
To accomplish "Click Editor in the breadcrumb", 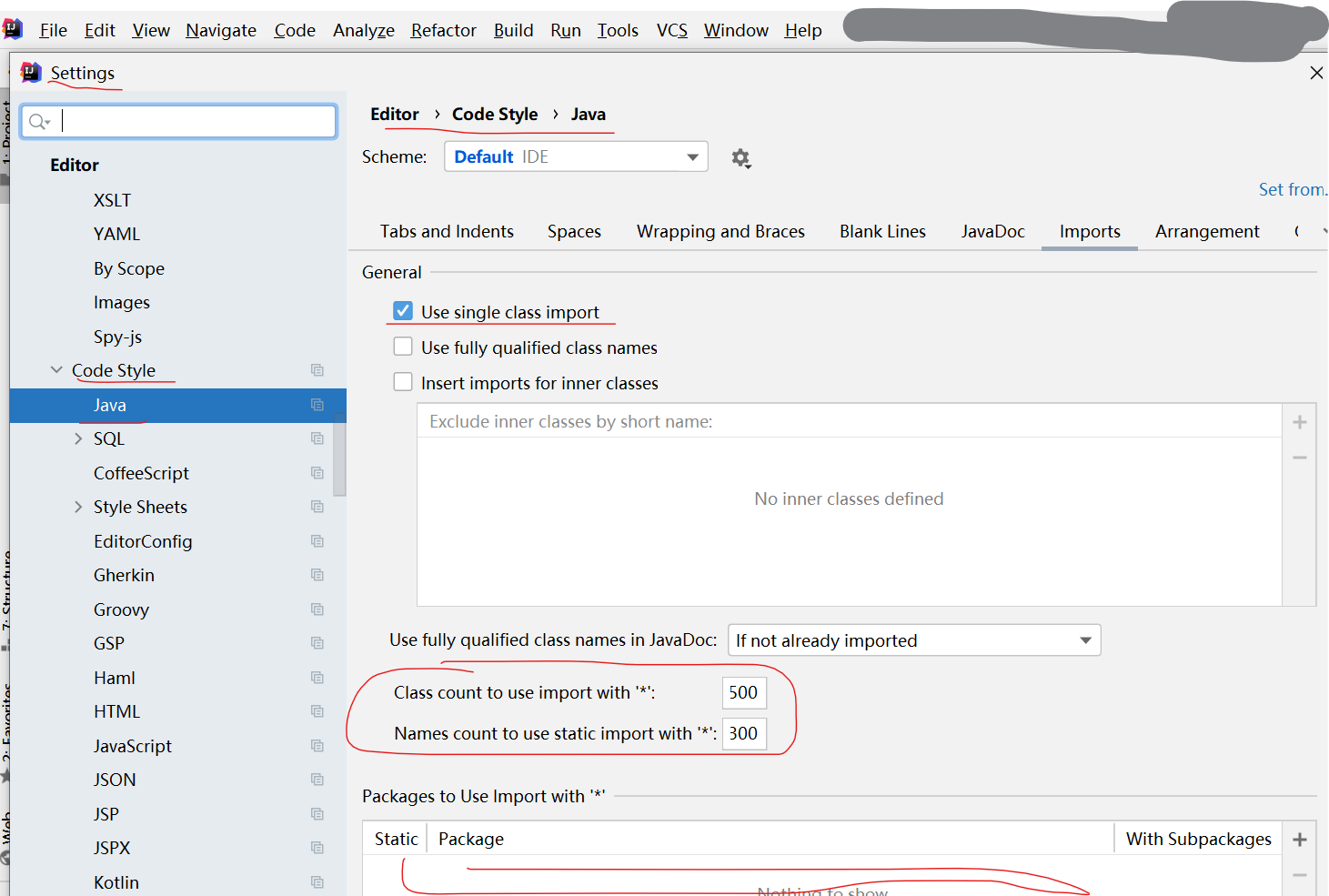I will point(394,114).
